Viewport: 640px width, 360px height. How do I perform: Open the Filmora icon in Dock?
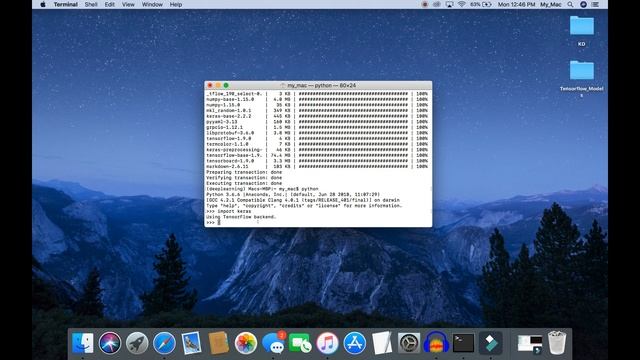coord(491,342)
